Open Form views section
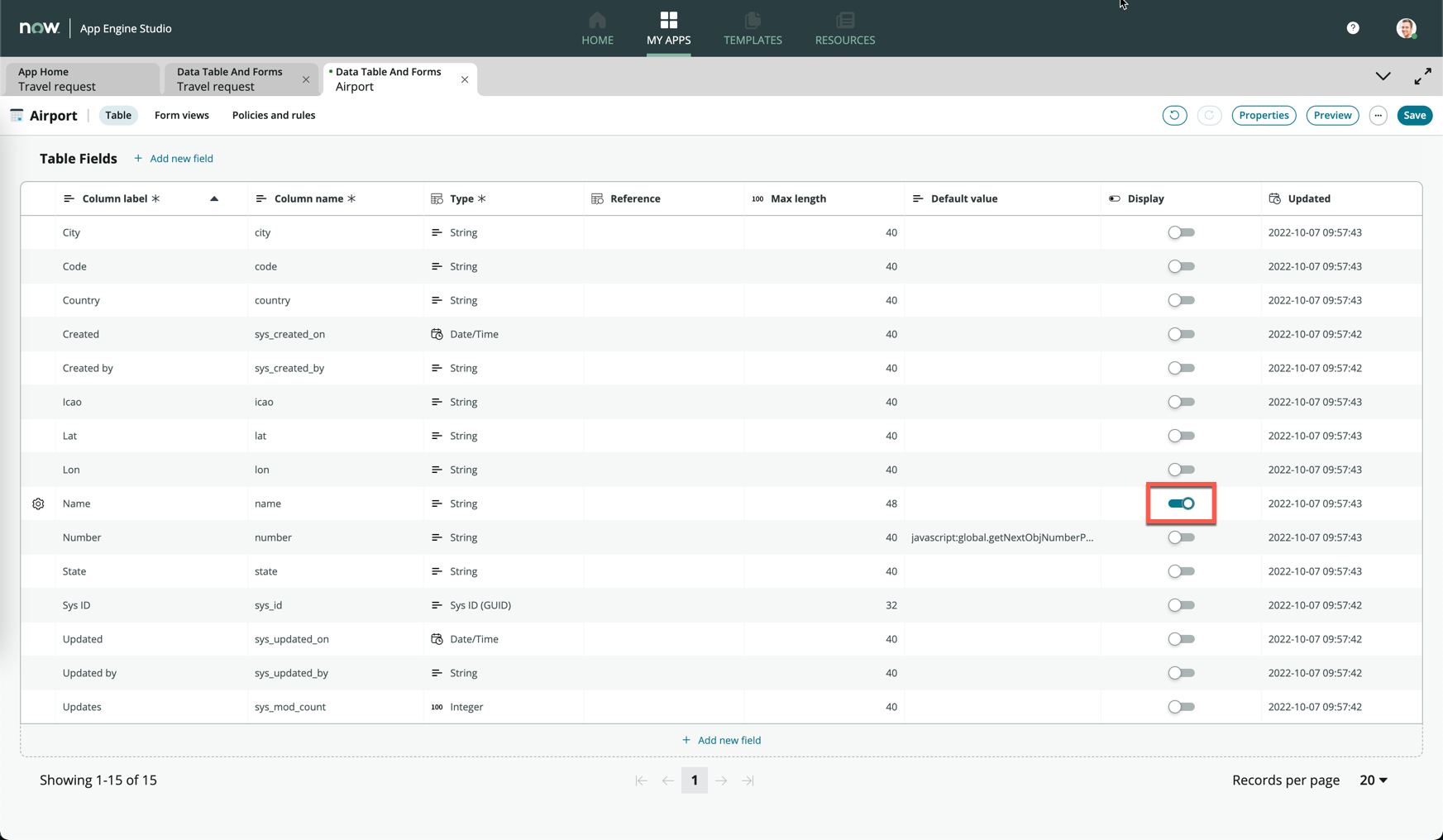This screenshot has height=840, width=1443. [x=182, y=115]
